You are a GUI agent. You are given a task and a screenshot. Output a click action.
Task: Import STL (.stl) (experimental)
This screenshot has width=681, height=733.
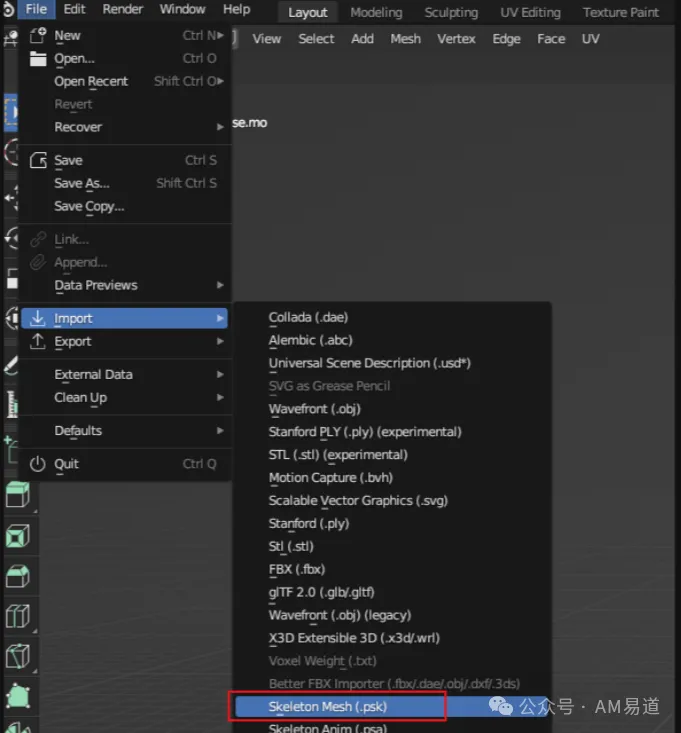338,455
